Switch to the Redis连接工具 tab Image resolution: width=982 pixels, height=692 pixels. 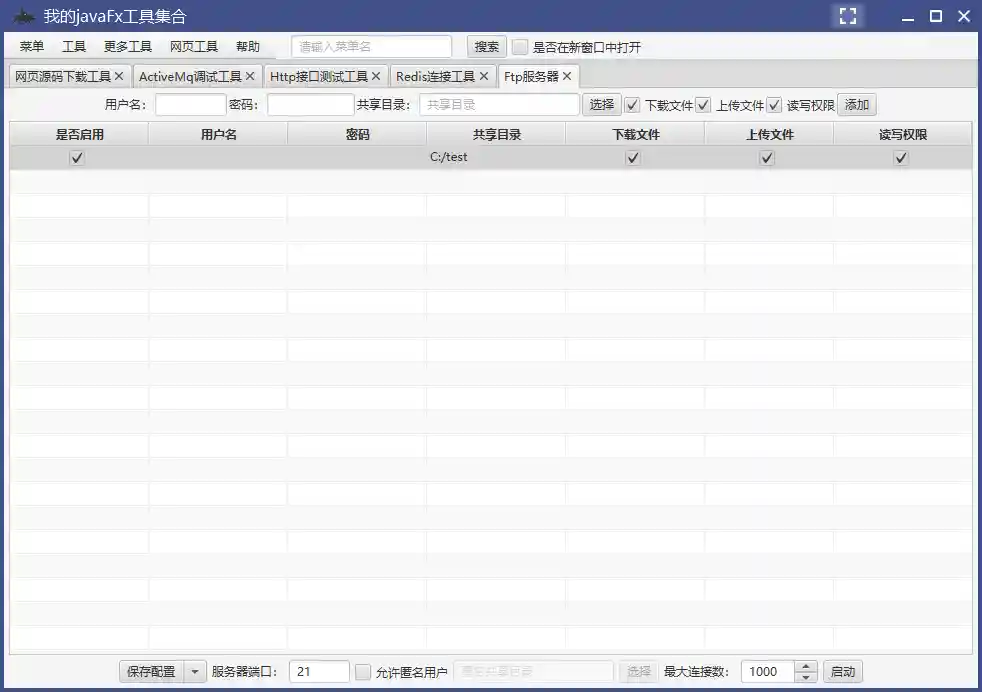[434, 75]
